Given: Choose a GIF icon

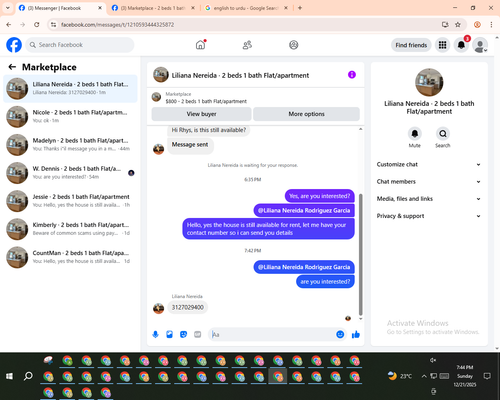Looking at the screenshot, I should [198, 334].
